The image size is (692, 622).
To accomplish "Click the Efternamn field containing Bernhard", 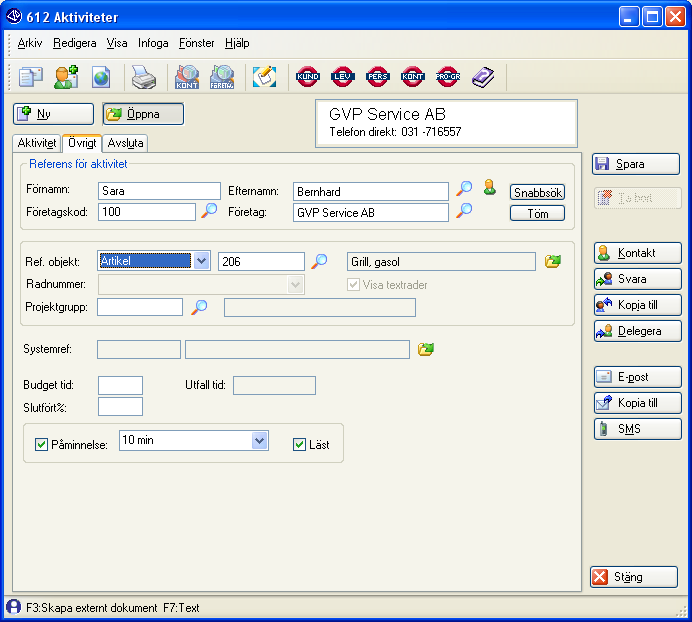I will tap(370, 191).
